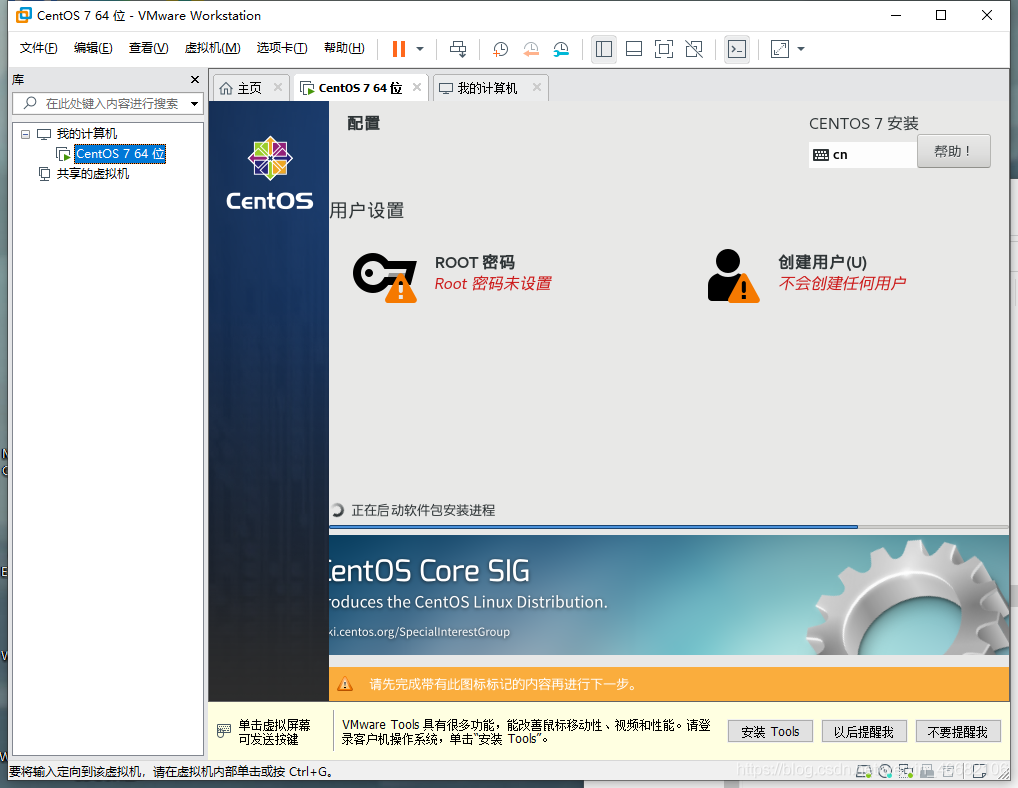This screenshot has height=788, width=1018.
Task: Click the keyboard hint icon beside 单击虚拟屏幕
Action: click(x=223, y=731)
